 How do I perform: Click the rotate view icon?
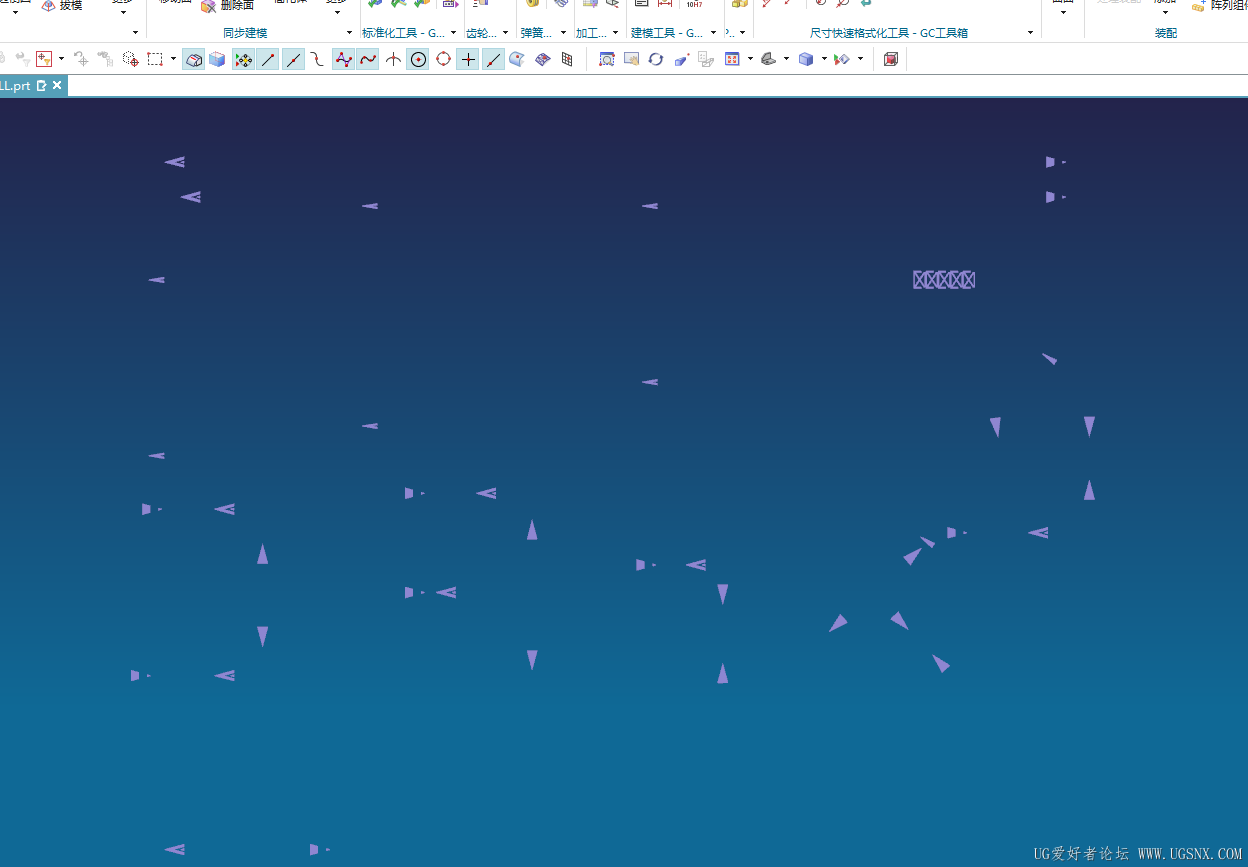pos(656,59)
